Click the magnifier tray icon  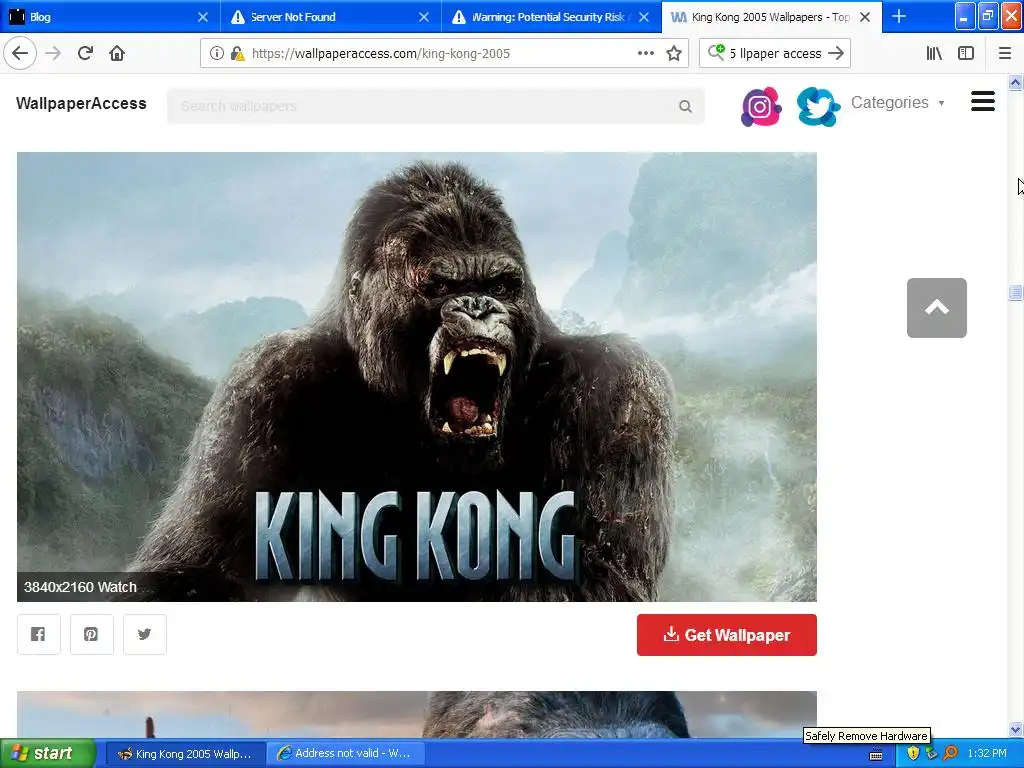(950, 754)
